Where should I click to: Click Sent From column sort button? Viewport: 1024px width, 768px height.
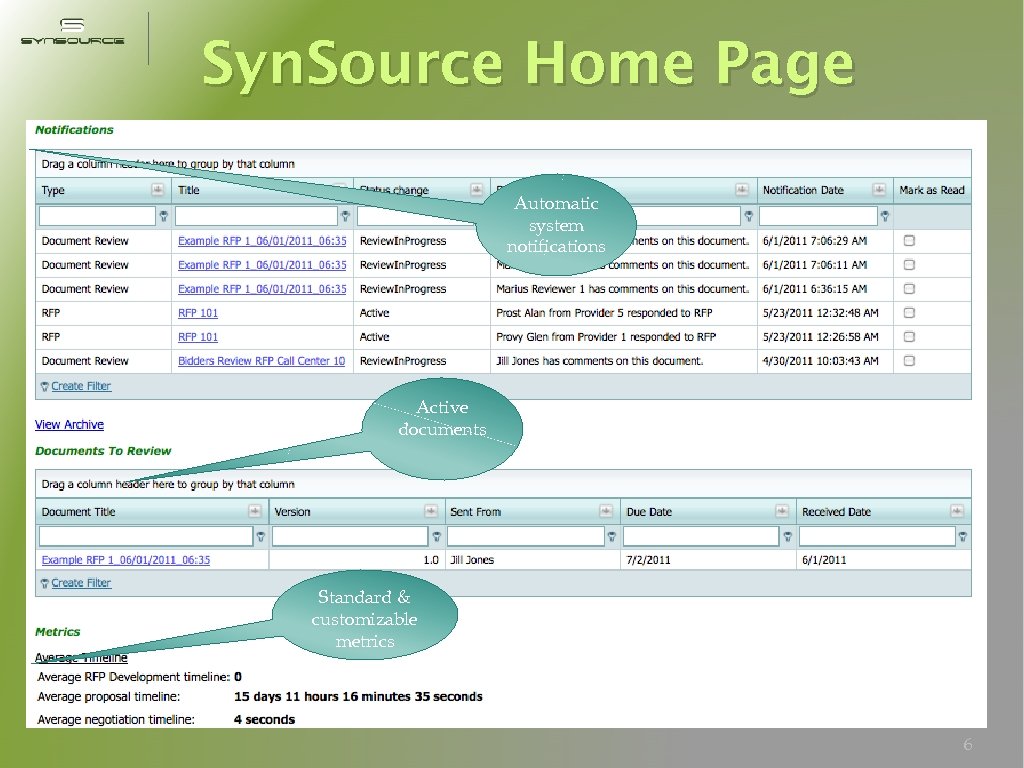point(606,511)
